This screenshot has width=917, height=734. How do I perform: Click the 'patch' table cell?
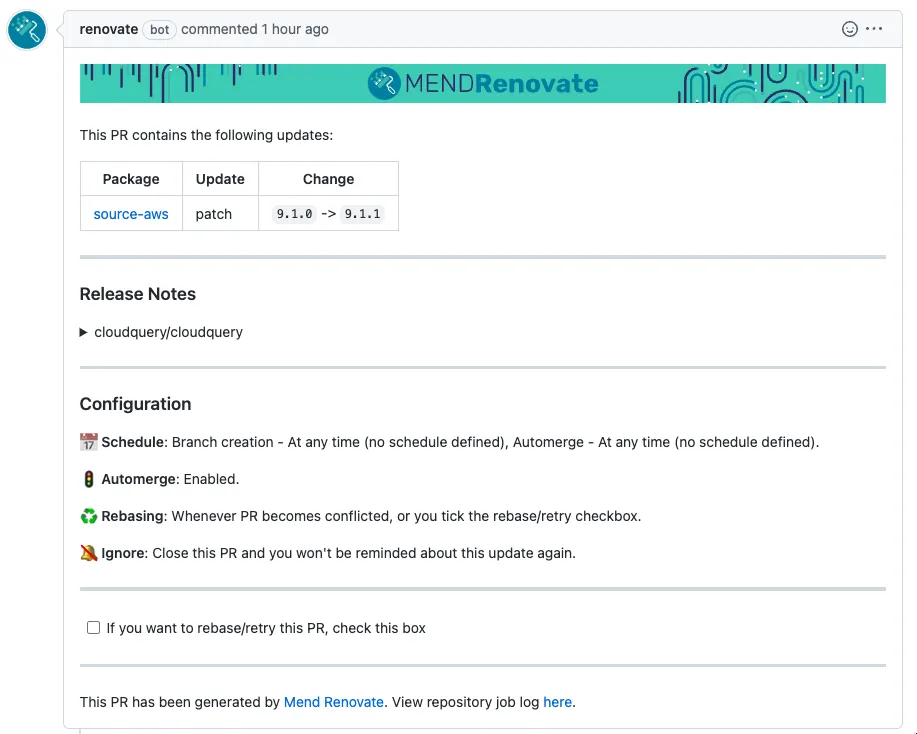click(x=220, y=213)
